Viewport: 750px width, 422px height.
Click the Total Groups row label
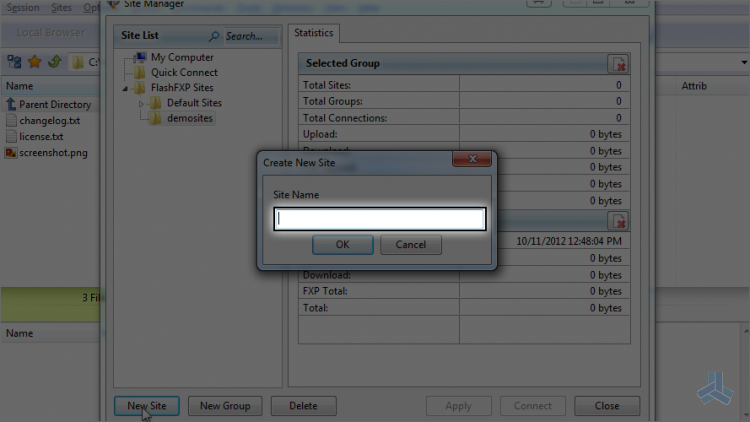click(332, 101)
